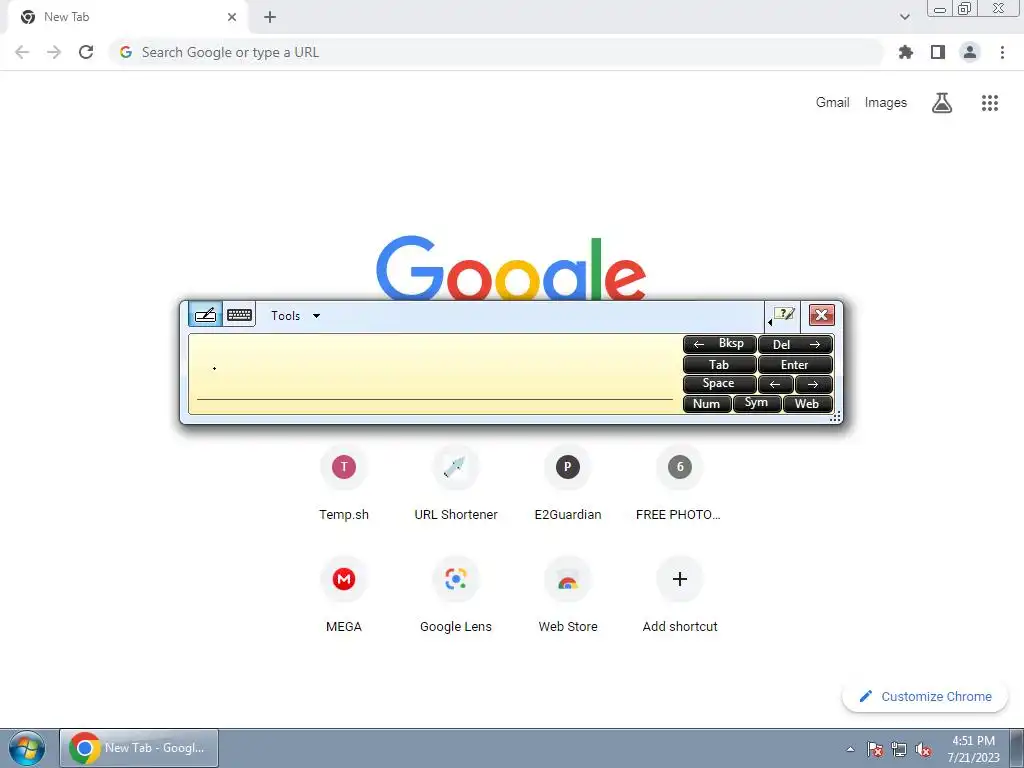The width and height of the screenshot is (1024, 768).
Task: Close the New Tab tab
Action: (x=232, y=17)
